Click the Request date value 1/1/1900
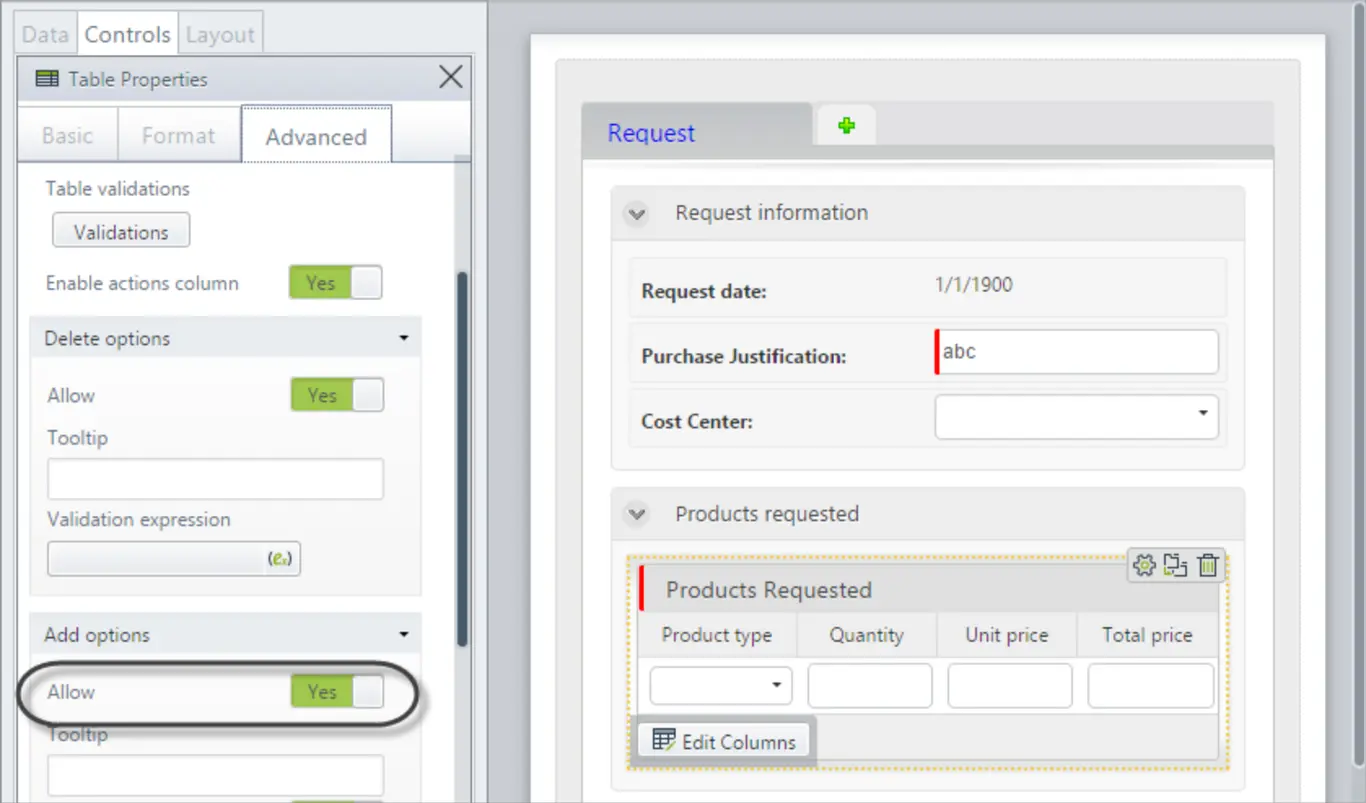Viewport: 1366px width, 803px height. (974, 285)
